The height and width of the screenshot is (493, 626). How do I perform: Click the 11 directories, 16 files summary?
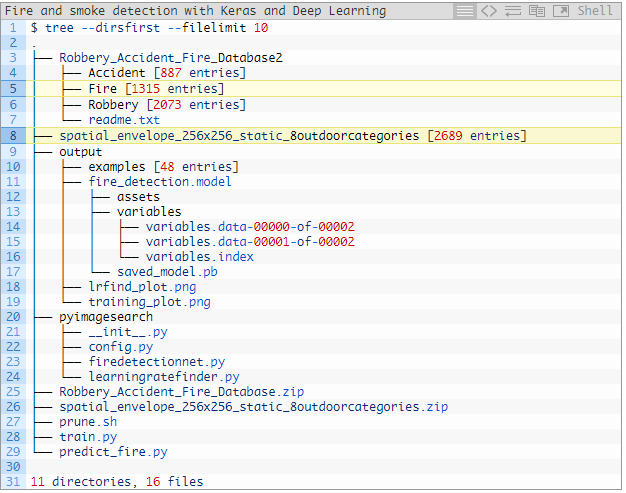[x=117, y=482]
